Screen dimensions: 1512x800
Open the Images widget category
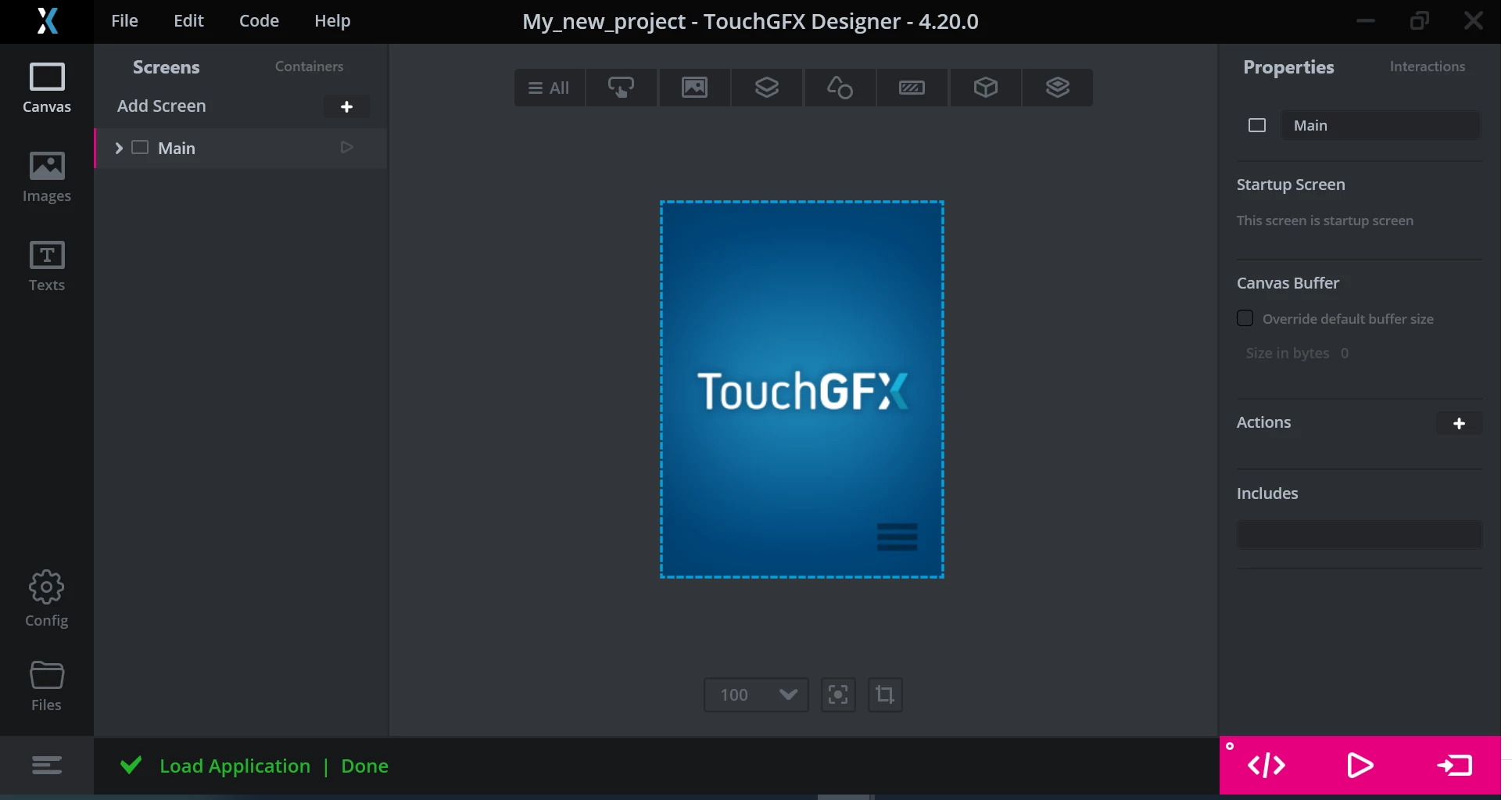pos(694,88)
